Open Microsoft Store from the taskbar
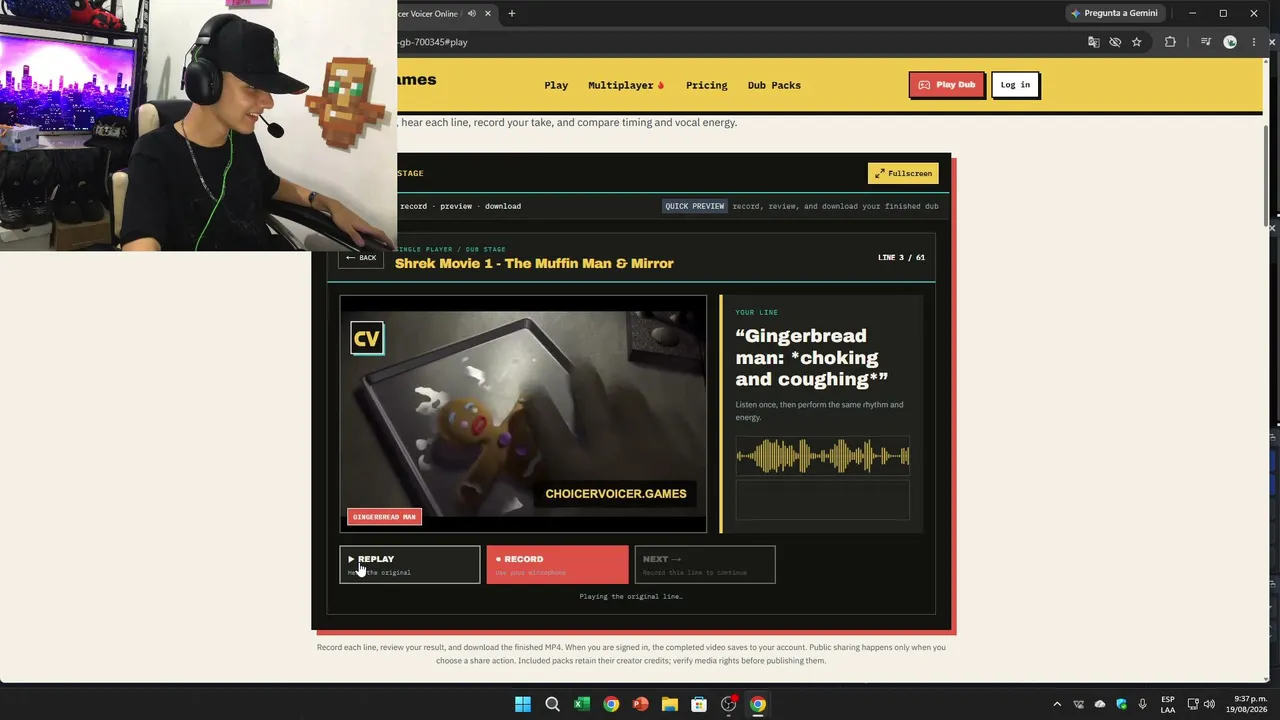 coord(699,704)
